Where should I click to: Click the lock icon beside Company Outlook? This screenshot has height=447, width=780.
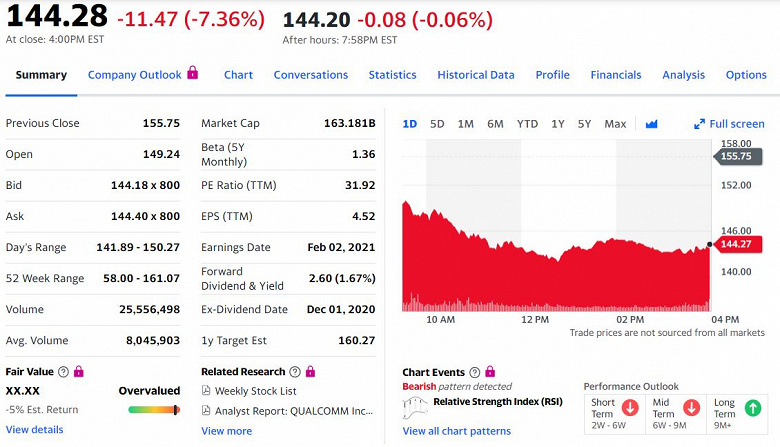pos(193,73)
